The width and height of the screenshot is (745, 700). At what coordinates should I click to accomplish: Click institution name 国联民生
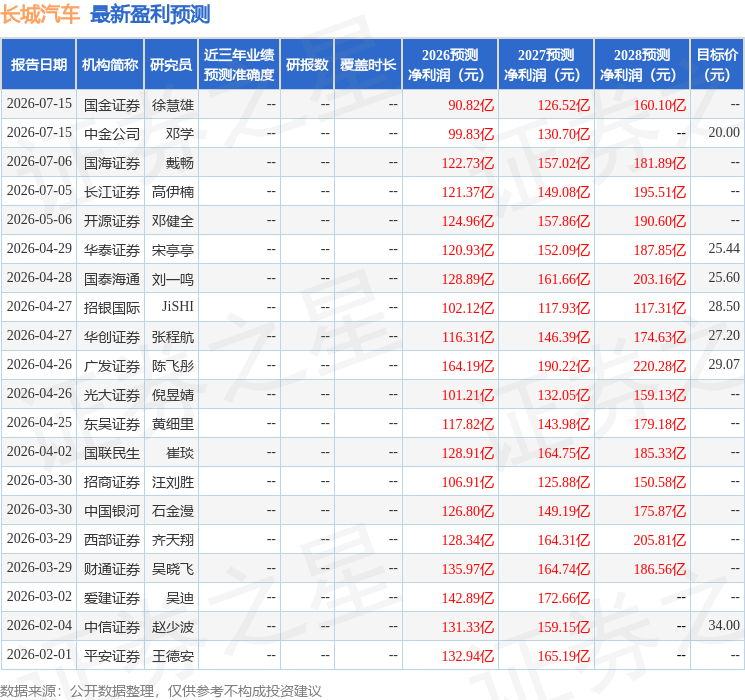[112, 453]
